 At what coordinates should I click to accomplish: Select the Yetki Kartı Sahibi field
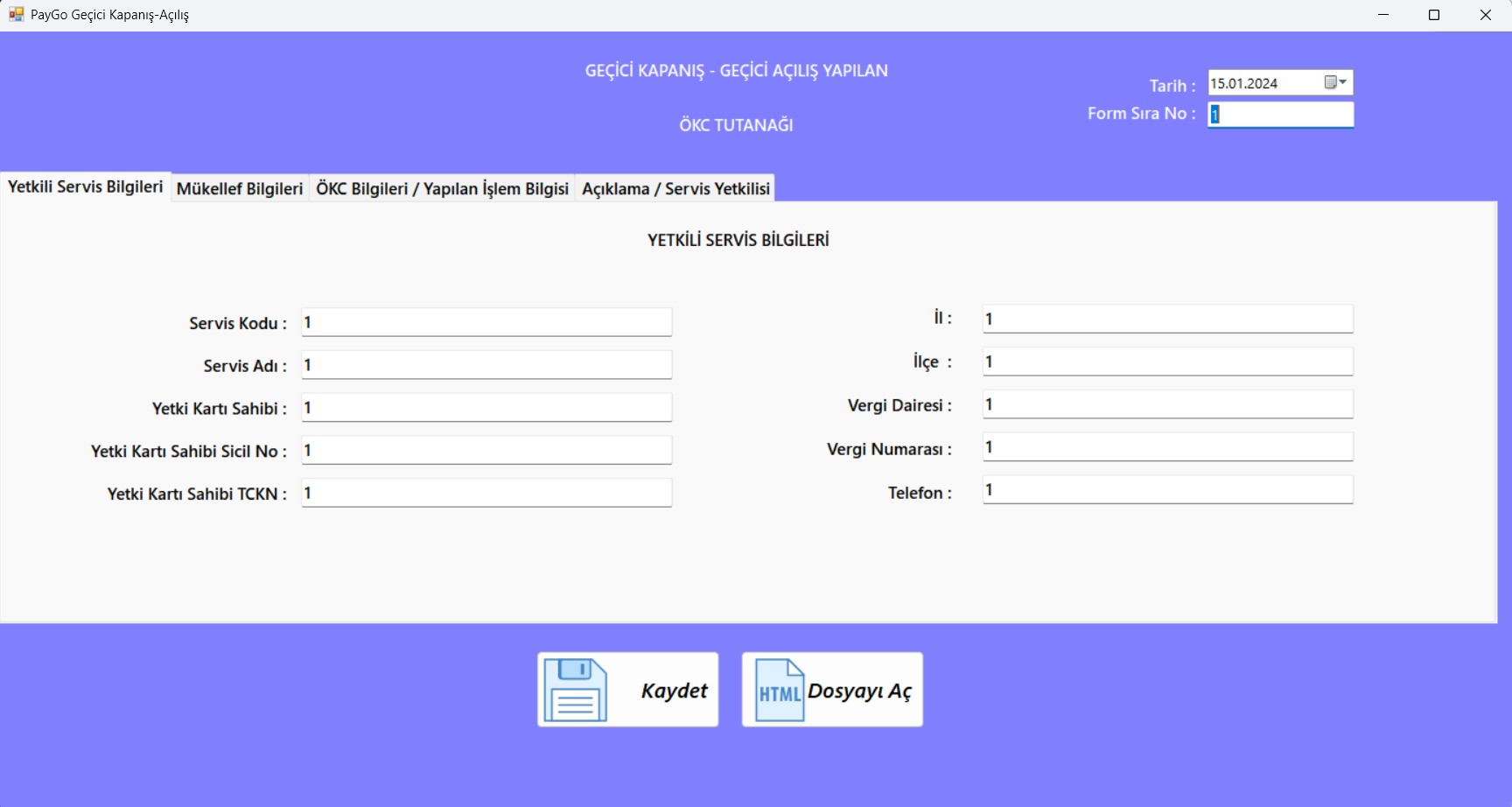point(486,408)
